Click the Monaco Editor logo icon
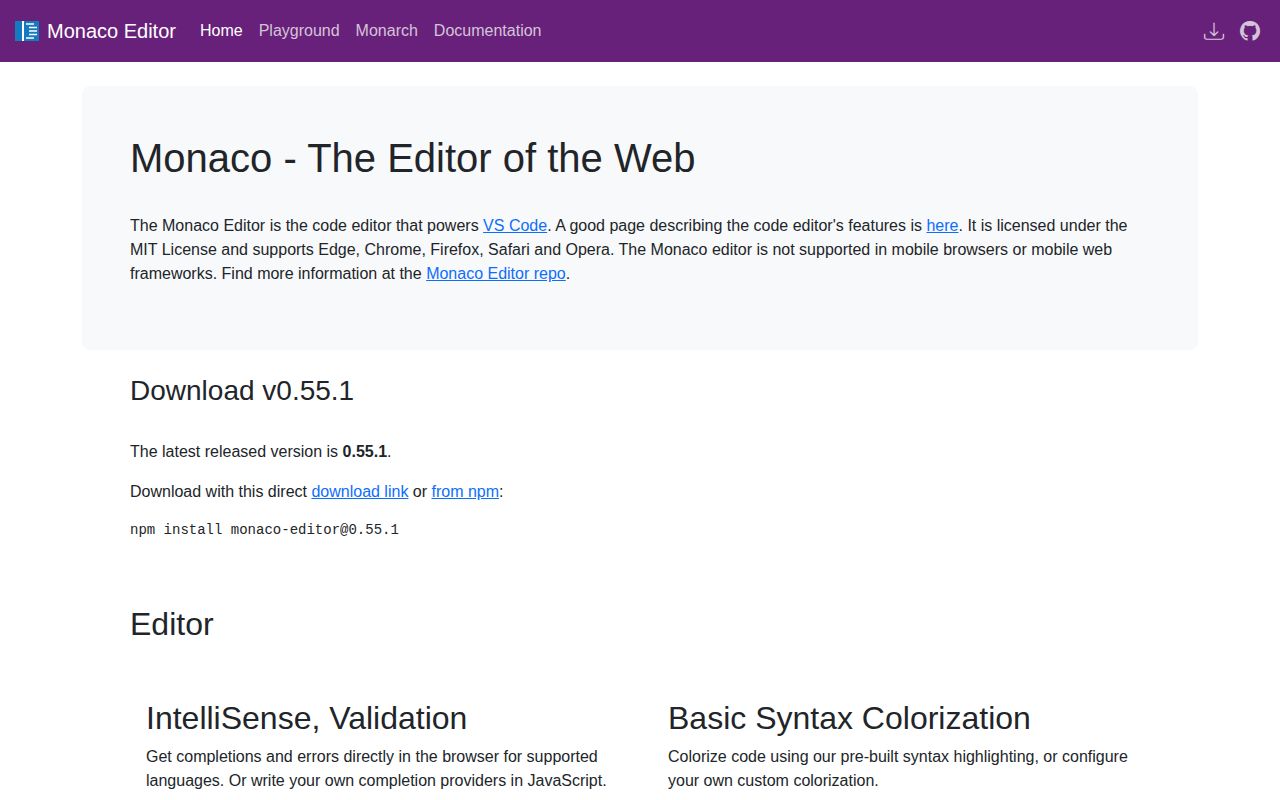 [x=27, y=31]
